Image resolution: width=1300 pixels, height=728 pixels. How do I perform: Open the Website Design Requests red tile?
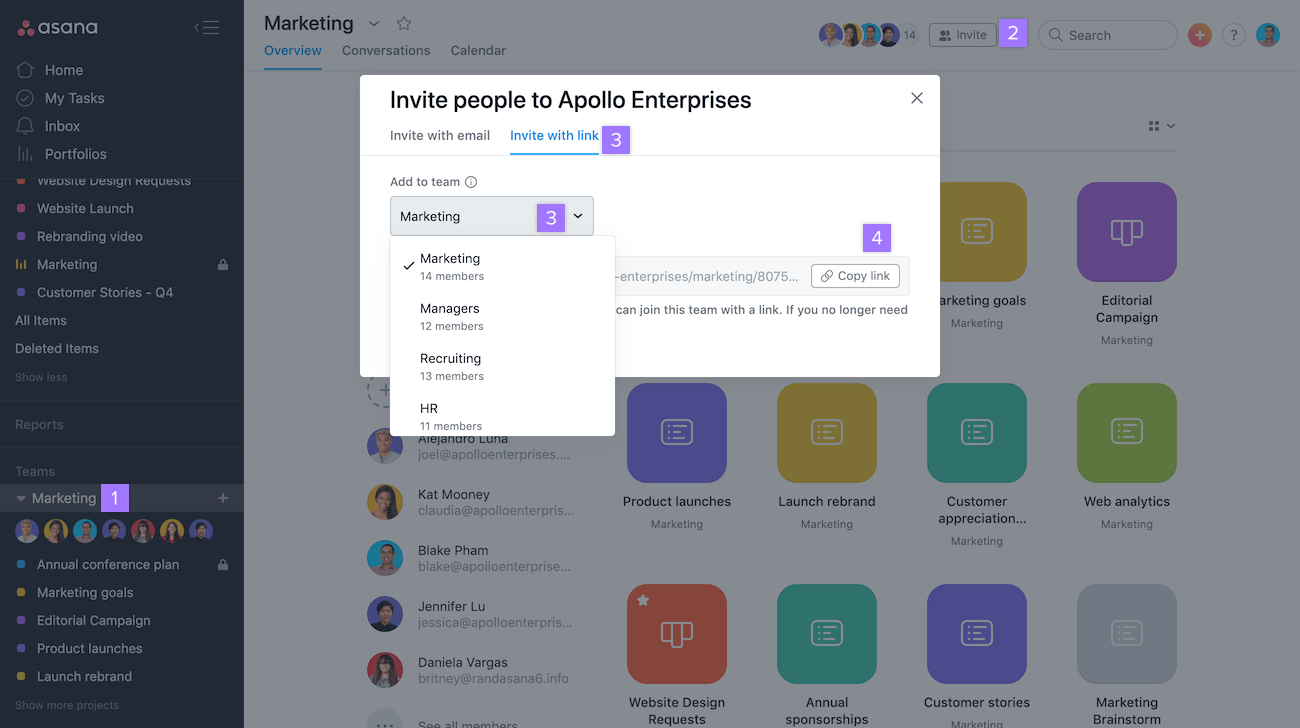[677, 634]
